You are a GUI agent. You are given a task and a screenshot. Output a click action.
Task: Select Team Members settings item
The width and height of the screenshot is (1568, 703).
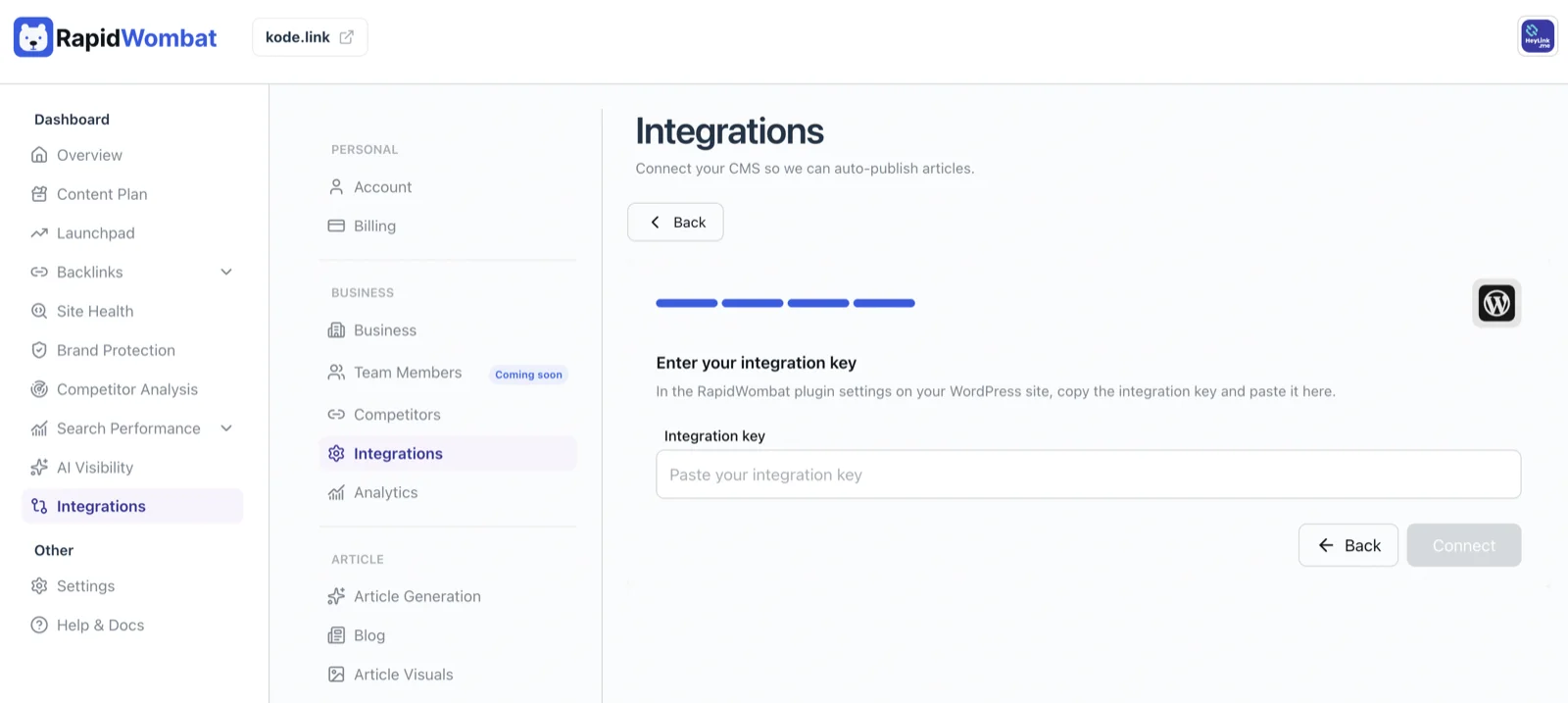(408, 373)
